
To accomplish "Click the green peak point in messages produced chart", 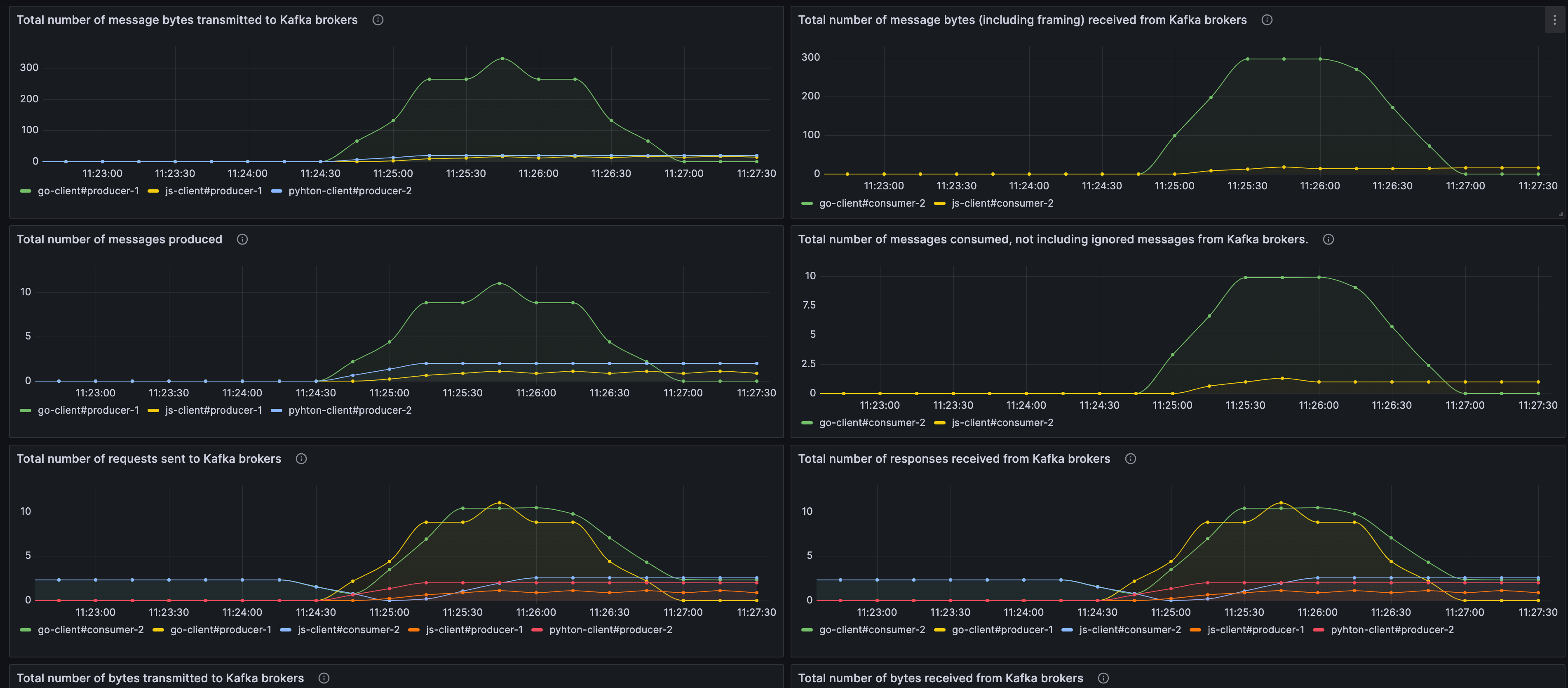I will click(500, 283).
